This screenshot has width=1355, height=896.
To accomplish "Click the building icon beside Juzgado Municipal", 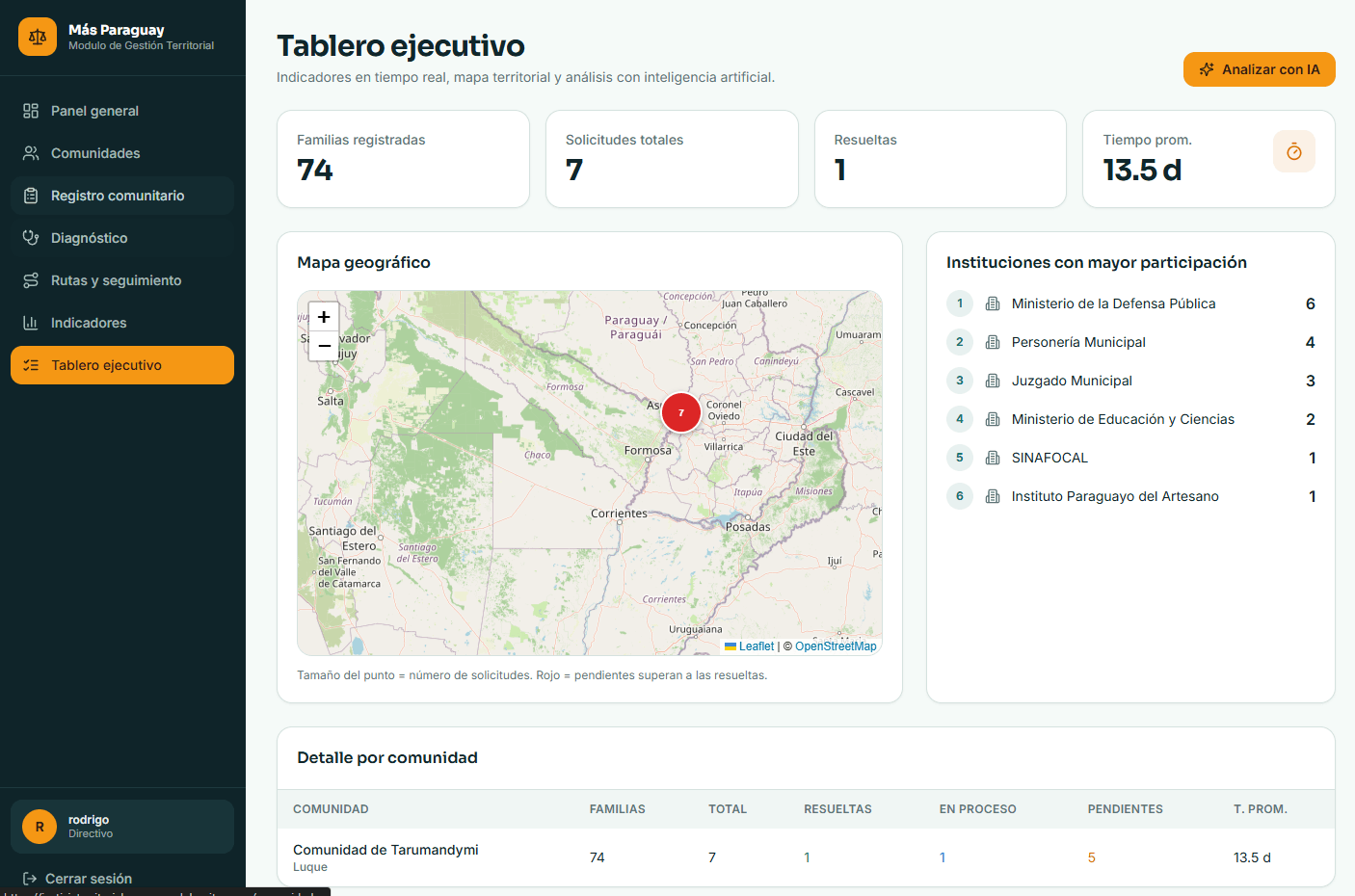I will click(x=993, y=381).
